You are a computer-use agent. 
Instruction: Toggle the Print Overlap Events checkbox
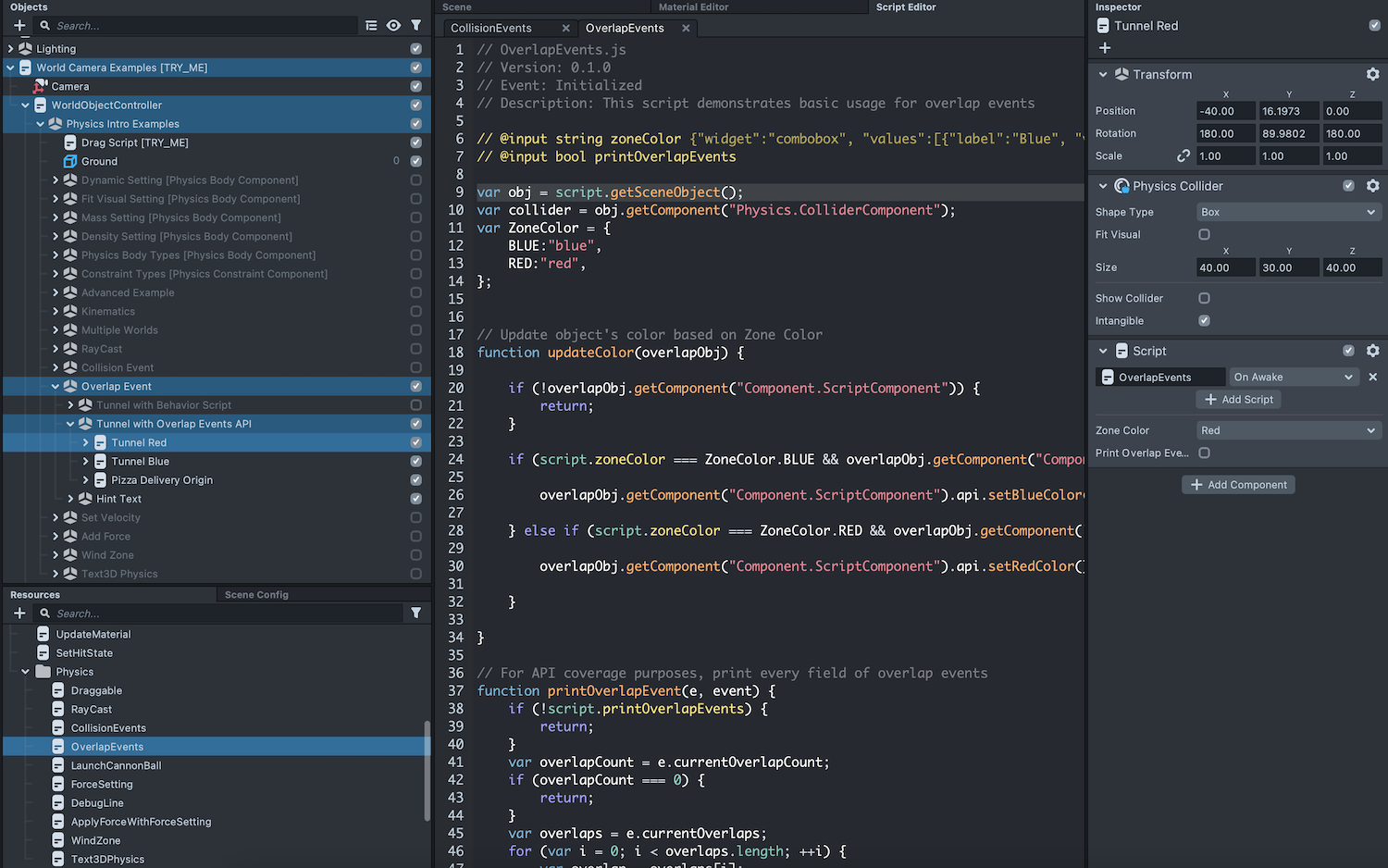point(1204,453)
